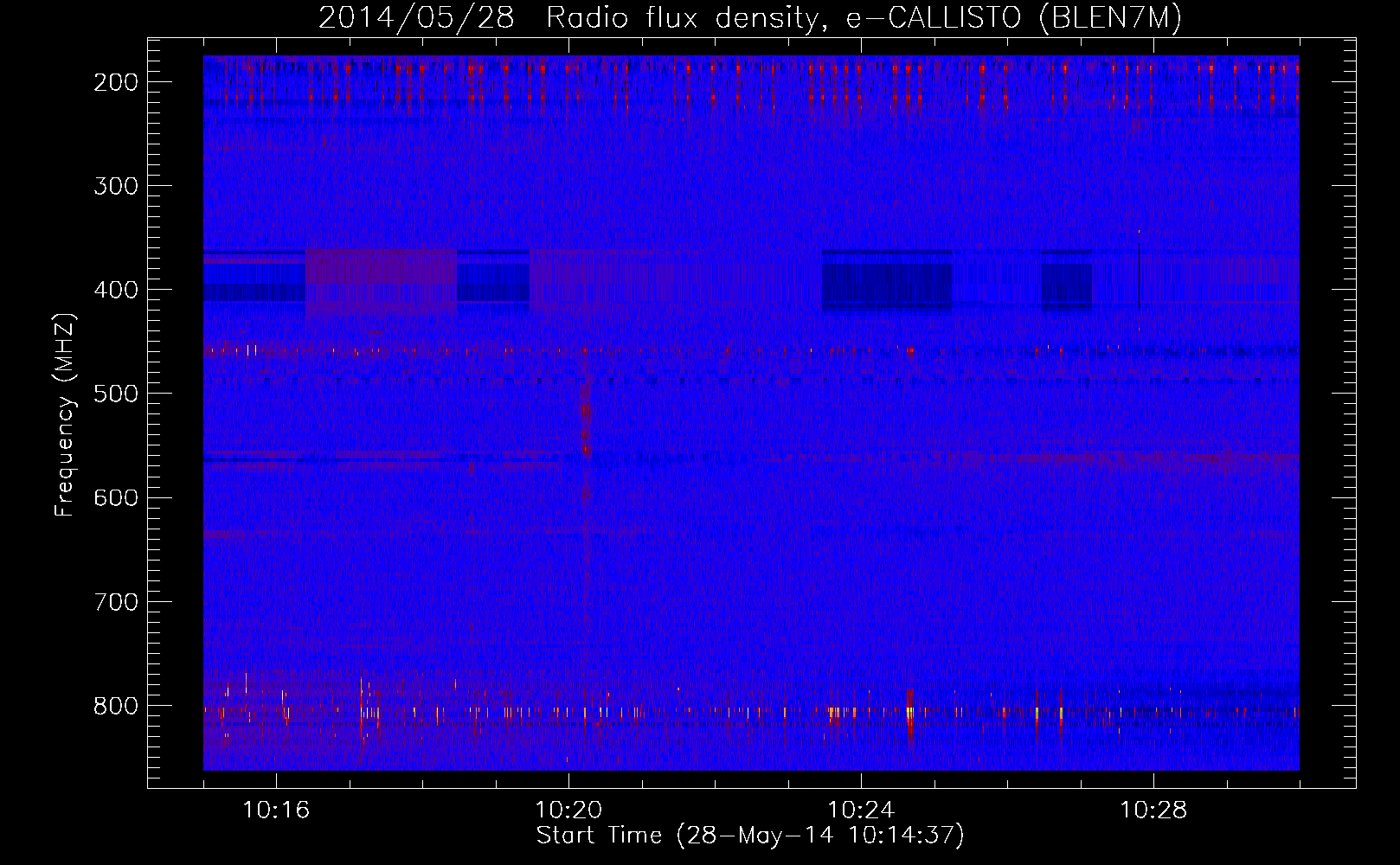
Task: Click the 500 frequency tick label
Action: coord(115,394)
